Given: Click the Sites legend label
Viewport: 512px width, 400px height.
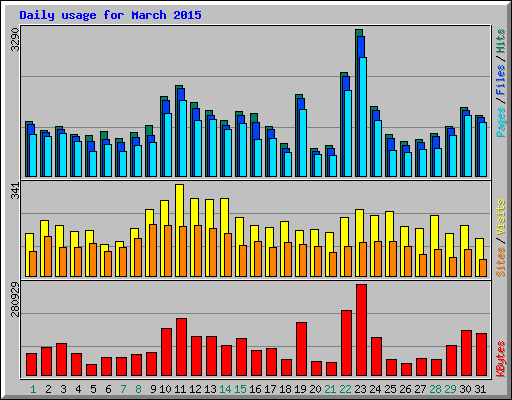Looking at the screenshot, I should tap(501, 262).
